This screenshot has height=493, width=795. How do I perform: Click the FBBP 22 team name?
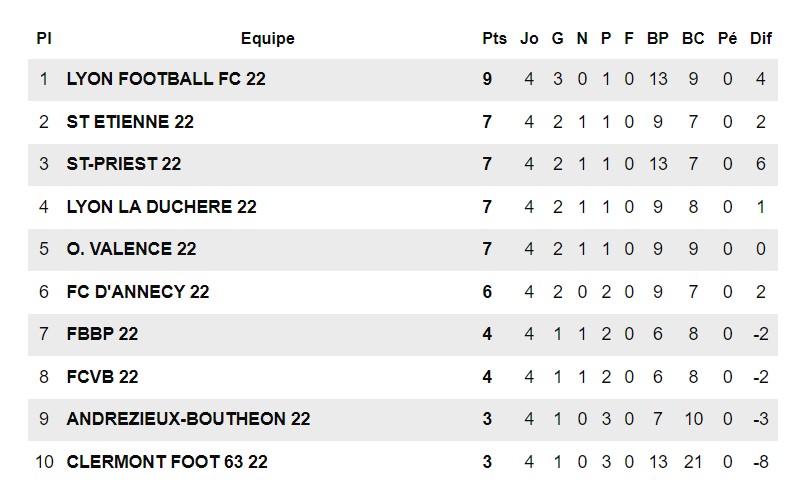[x=102, y=334]
